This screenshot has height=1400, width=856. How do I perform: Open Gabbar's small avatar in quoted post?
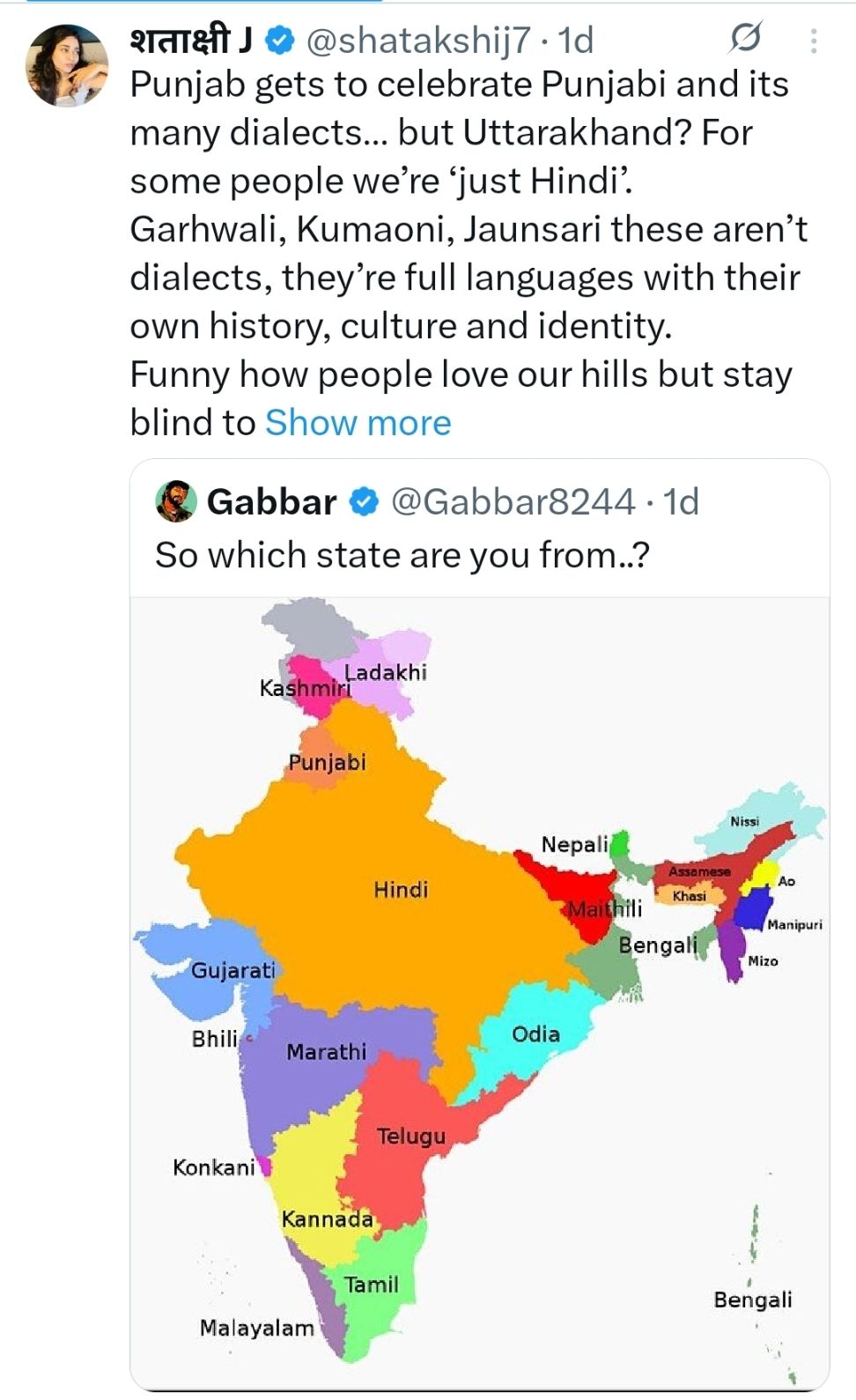176,501
